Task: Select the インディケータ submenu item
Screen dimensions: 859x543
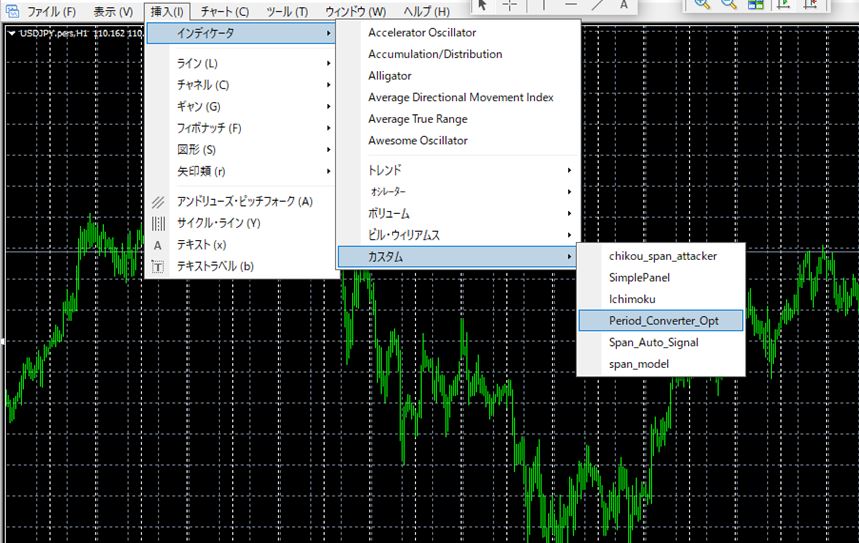Action: (242, 33)
